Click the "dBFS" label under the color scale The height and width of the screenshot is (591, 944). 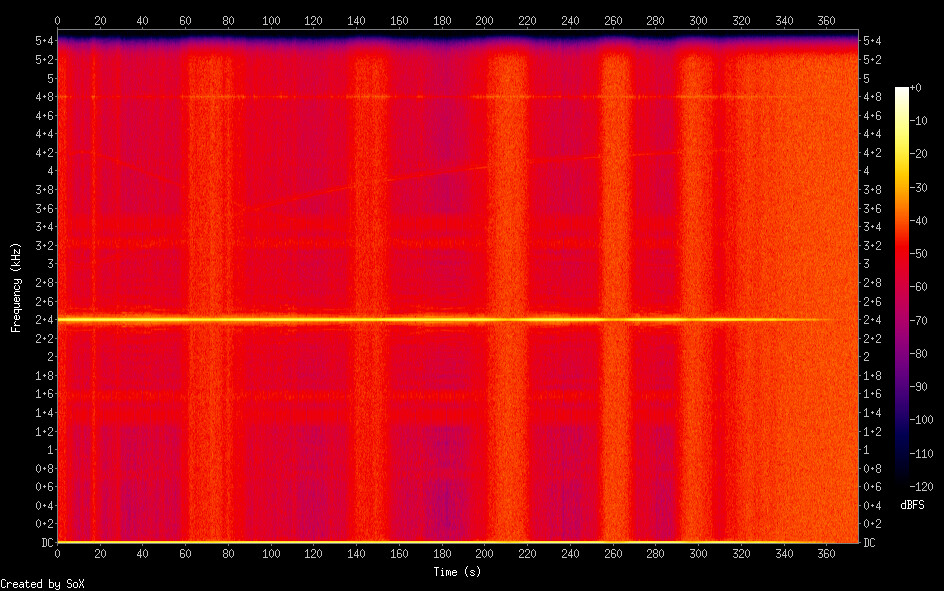[x=910, y=505]
